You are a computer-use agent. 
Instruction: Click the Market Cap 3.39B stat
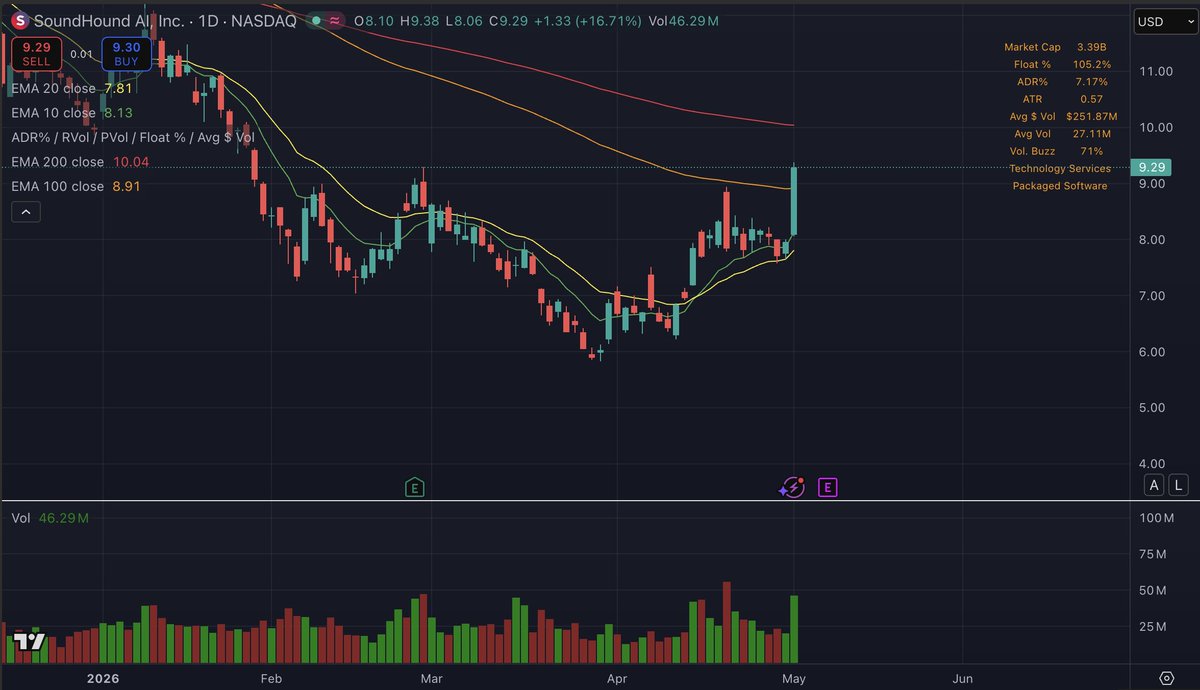click(1057, 47)
